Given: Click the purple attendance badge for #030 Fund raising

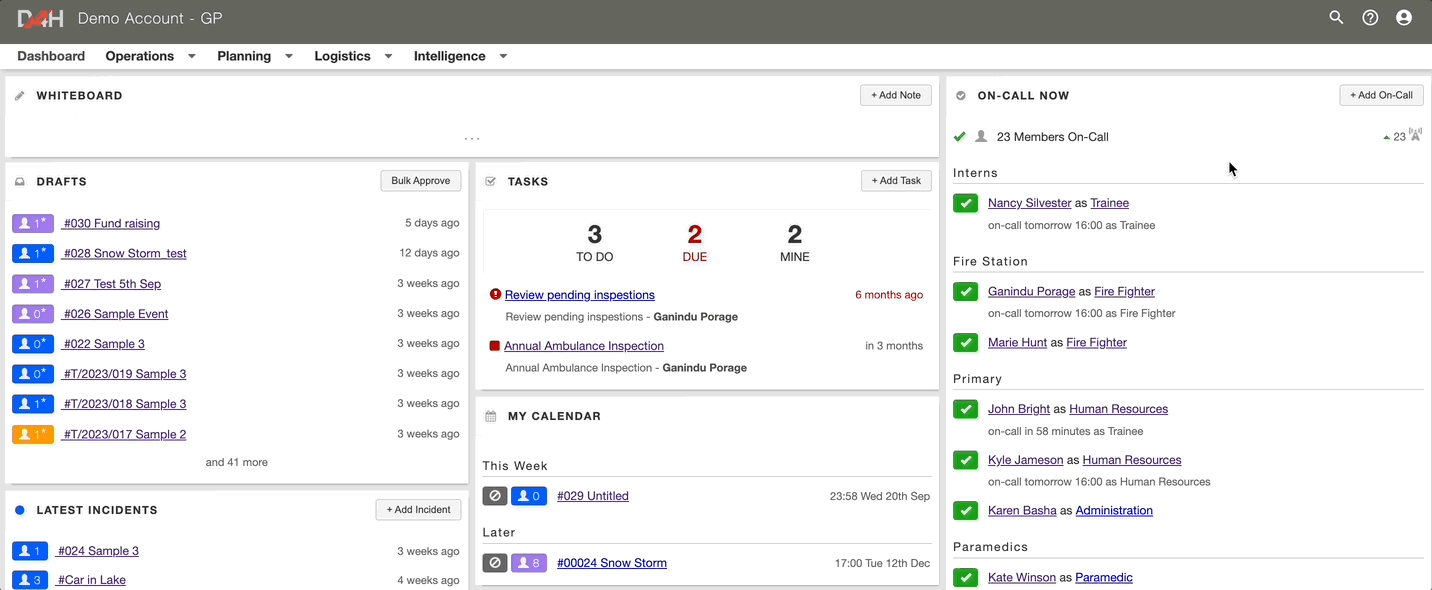Looking at the screenshot, I should click(x=33, y=223).
